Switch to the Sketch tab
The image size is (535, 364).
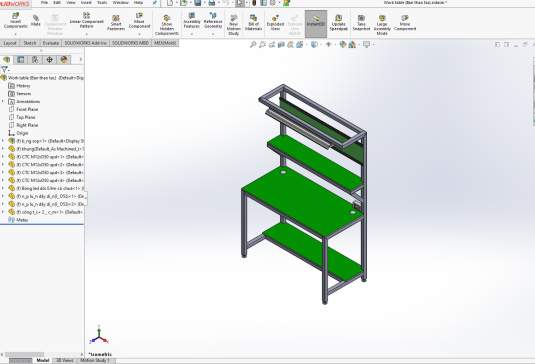pos(30,43)
